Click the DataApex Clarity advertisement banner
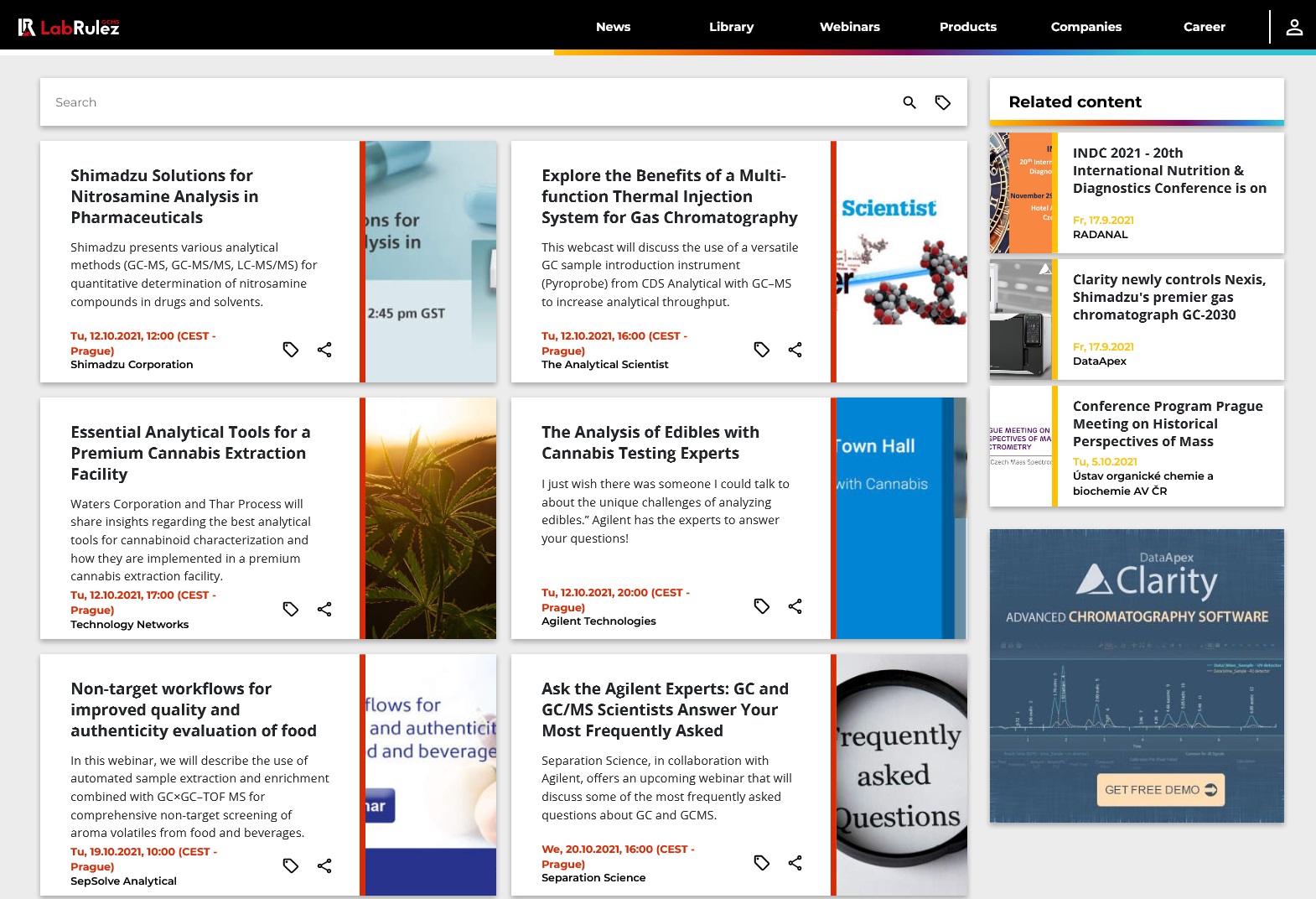 tap(1137, 676)
